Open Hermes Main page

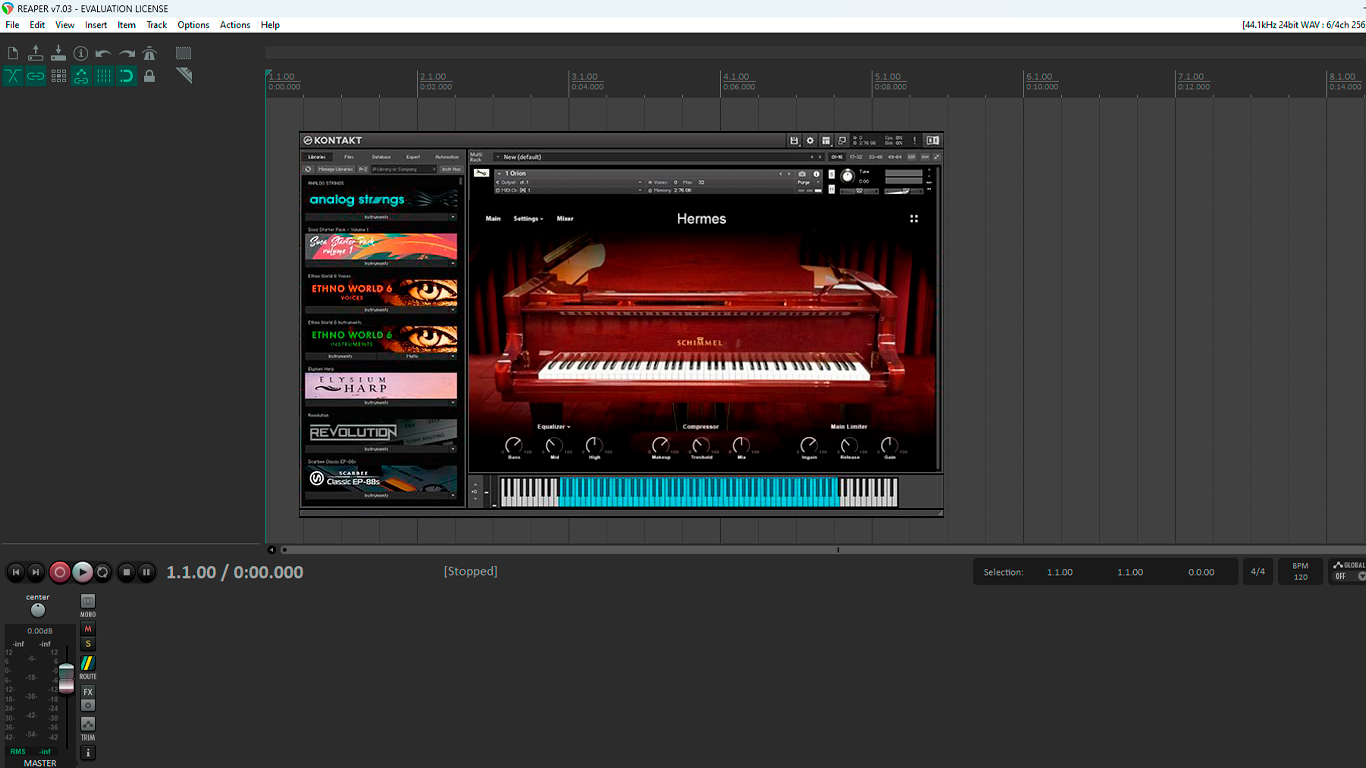493,219
